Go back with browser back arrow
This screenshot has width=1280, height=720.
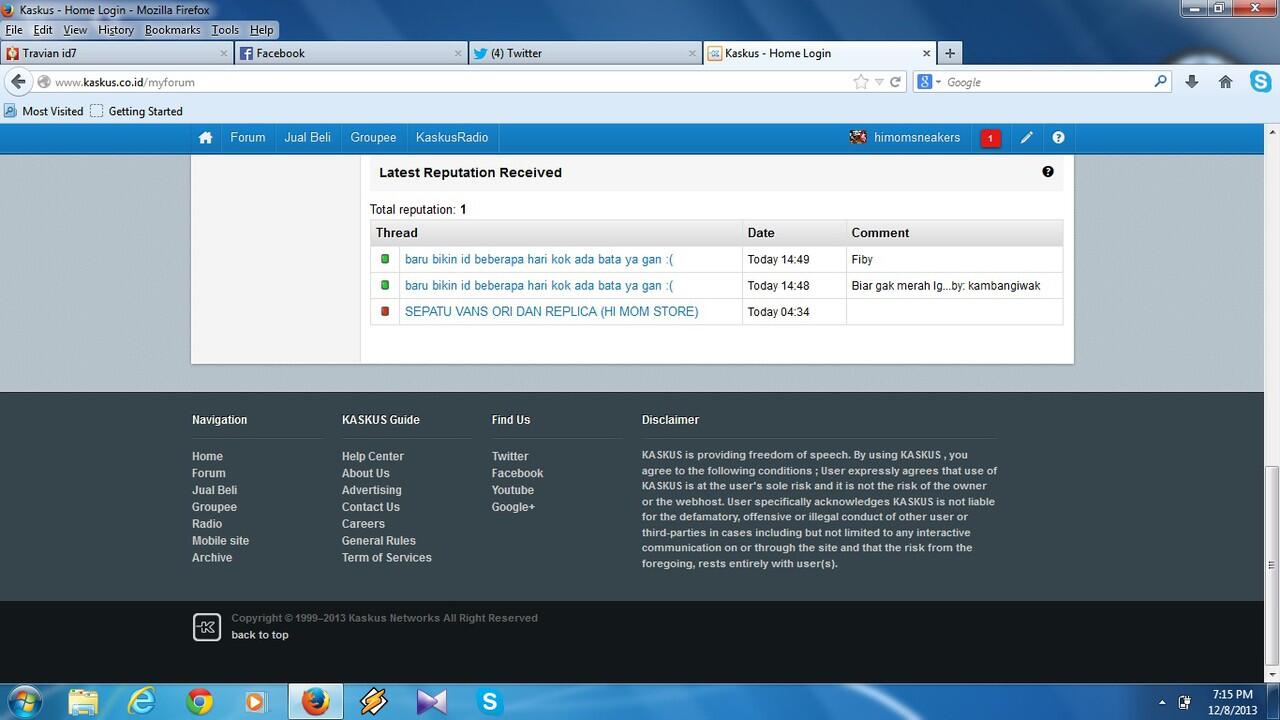click(x=19, y=82)
